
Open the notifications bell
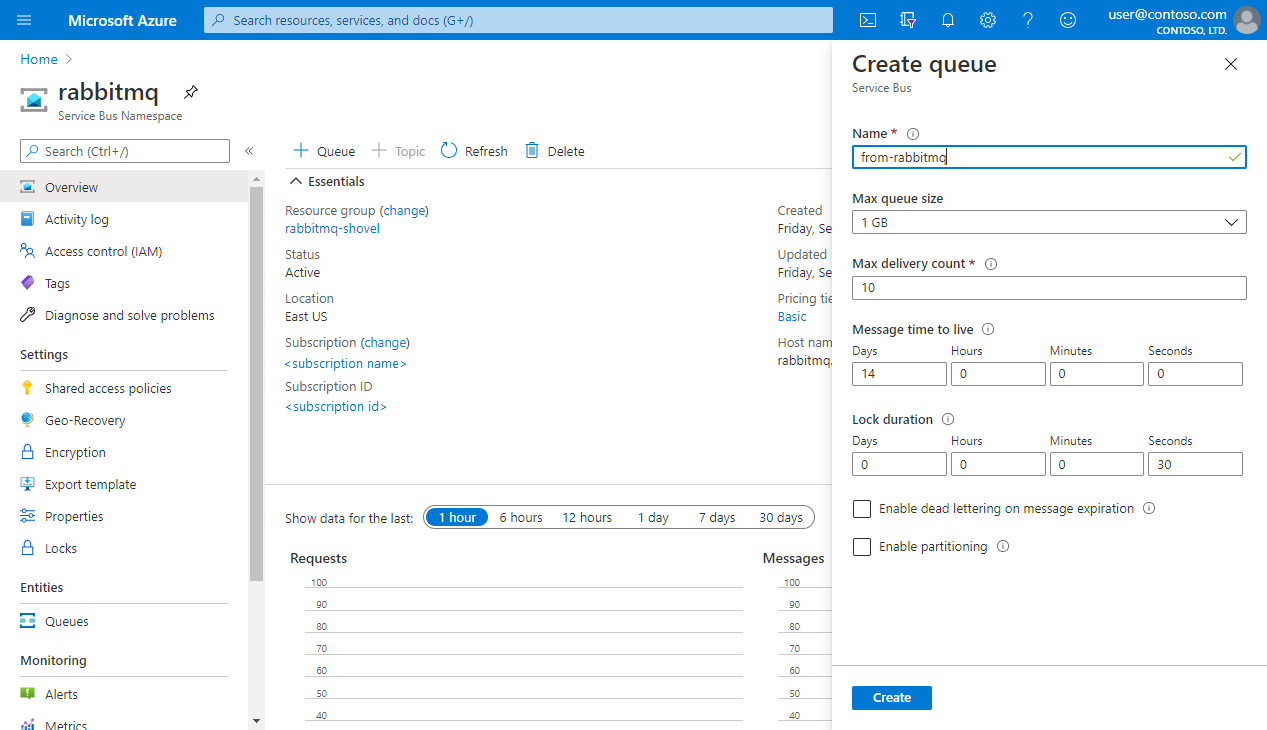tap(948, 20)
